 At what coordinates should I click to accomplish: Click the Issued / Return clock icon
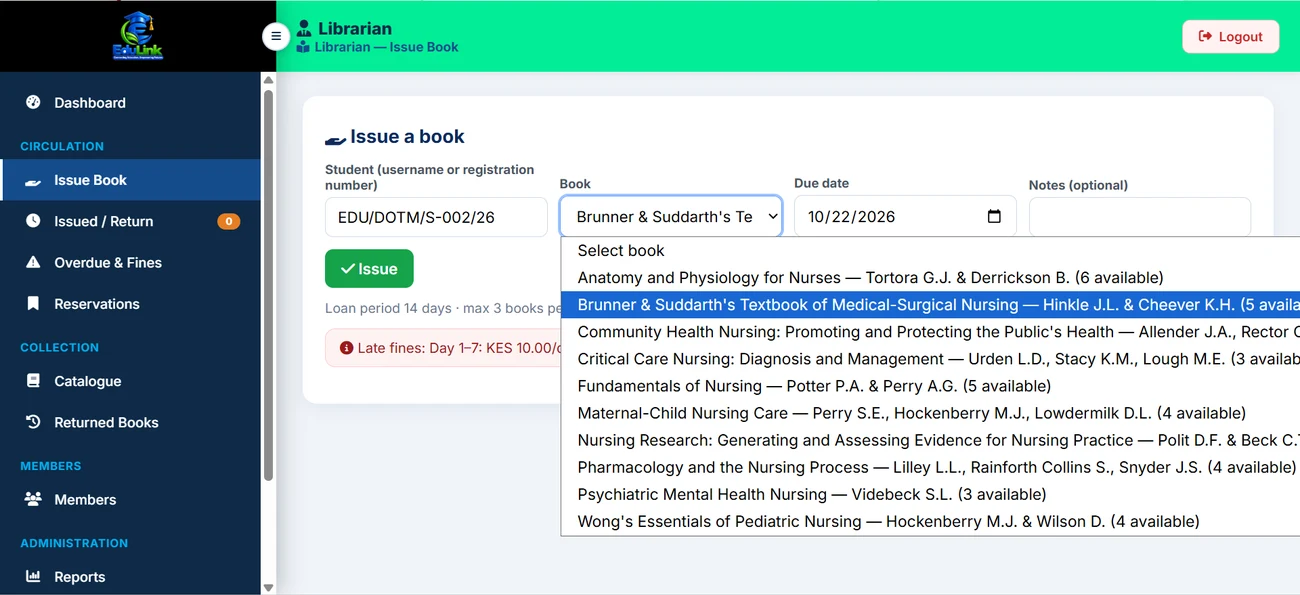point(33,221)
